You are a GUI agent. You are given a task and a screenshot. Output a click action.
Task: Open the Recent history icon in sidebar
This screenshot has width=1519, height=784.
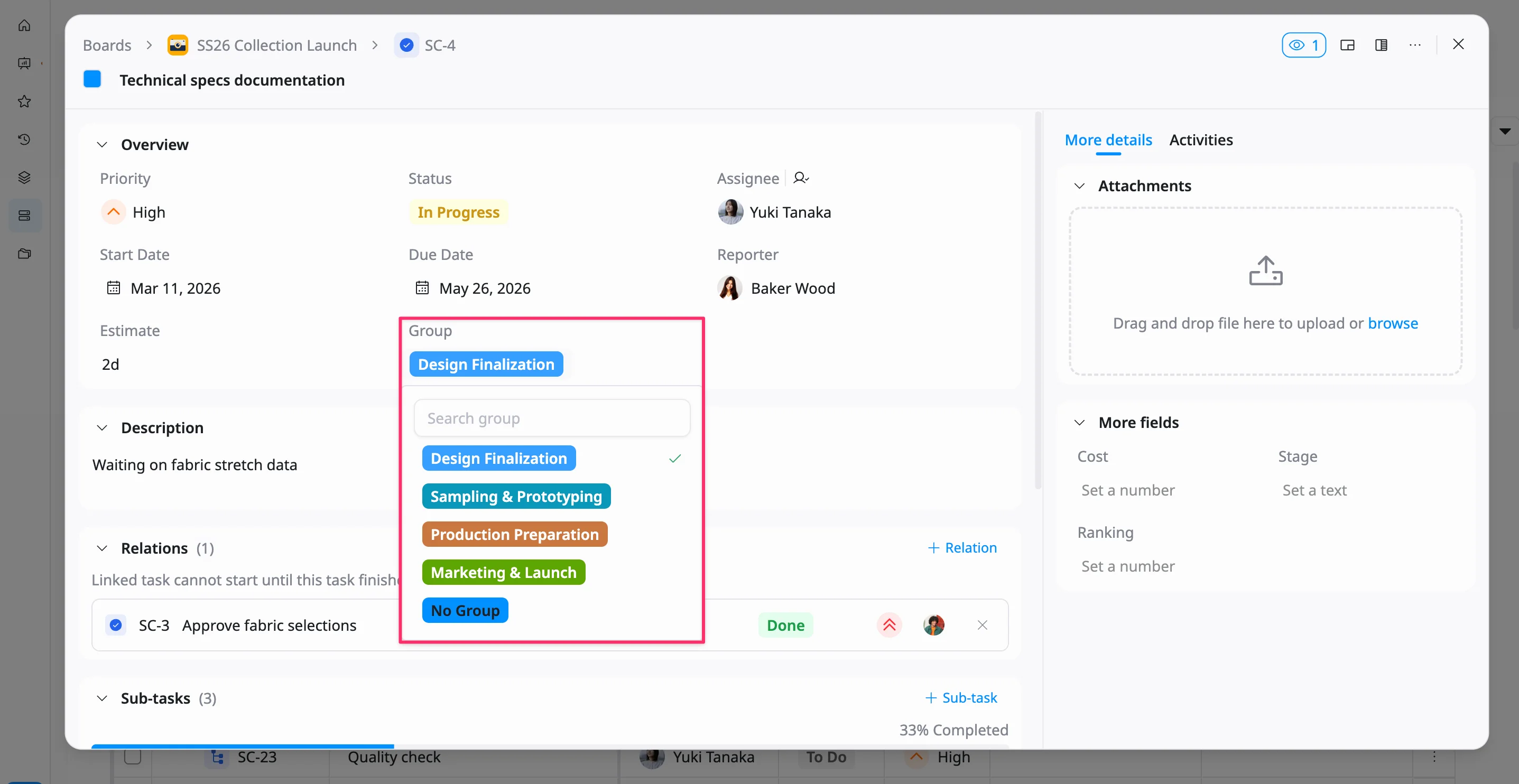pos(24,139)
